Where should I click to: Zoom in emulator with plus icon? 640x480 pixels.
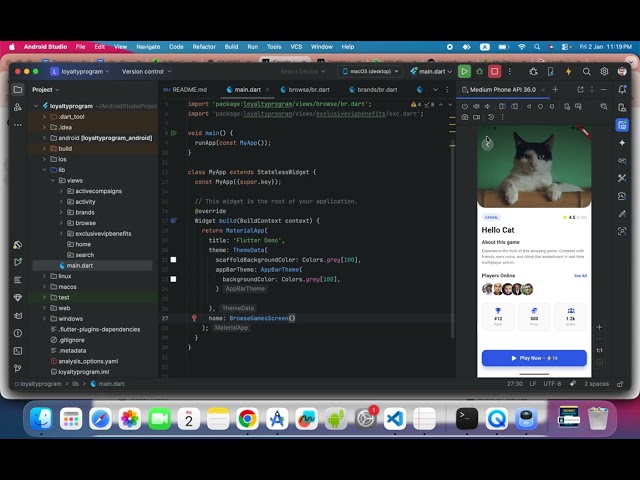tap(599, 327)
